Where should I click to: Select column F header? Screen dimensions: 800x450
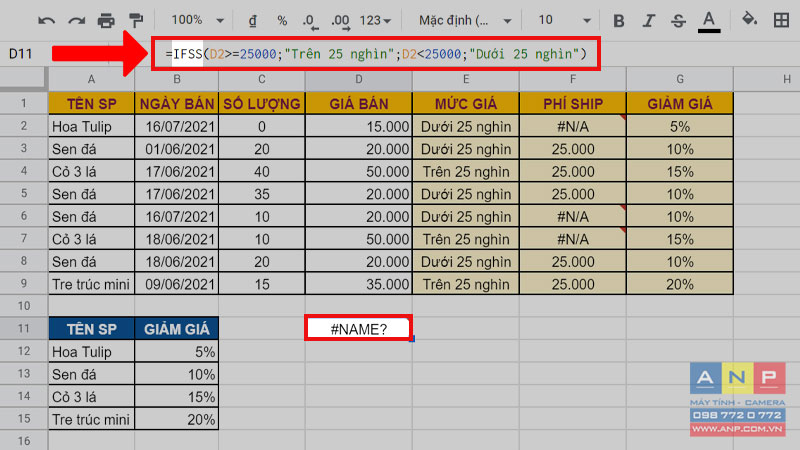[573, 80]
